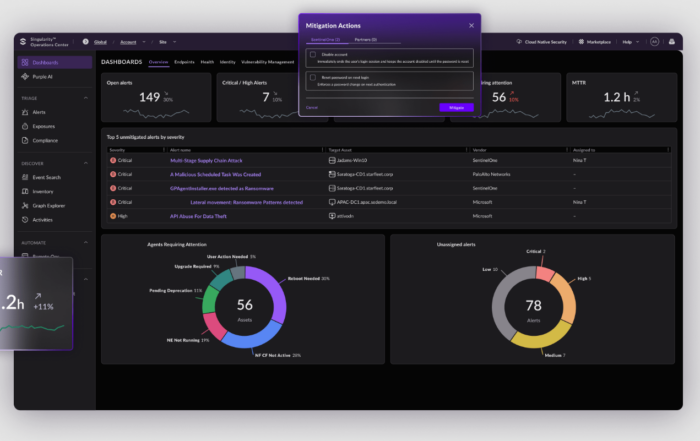Click the rightmost icon in the top header
Screen dimensions: 700x441
tap(671, 42)
